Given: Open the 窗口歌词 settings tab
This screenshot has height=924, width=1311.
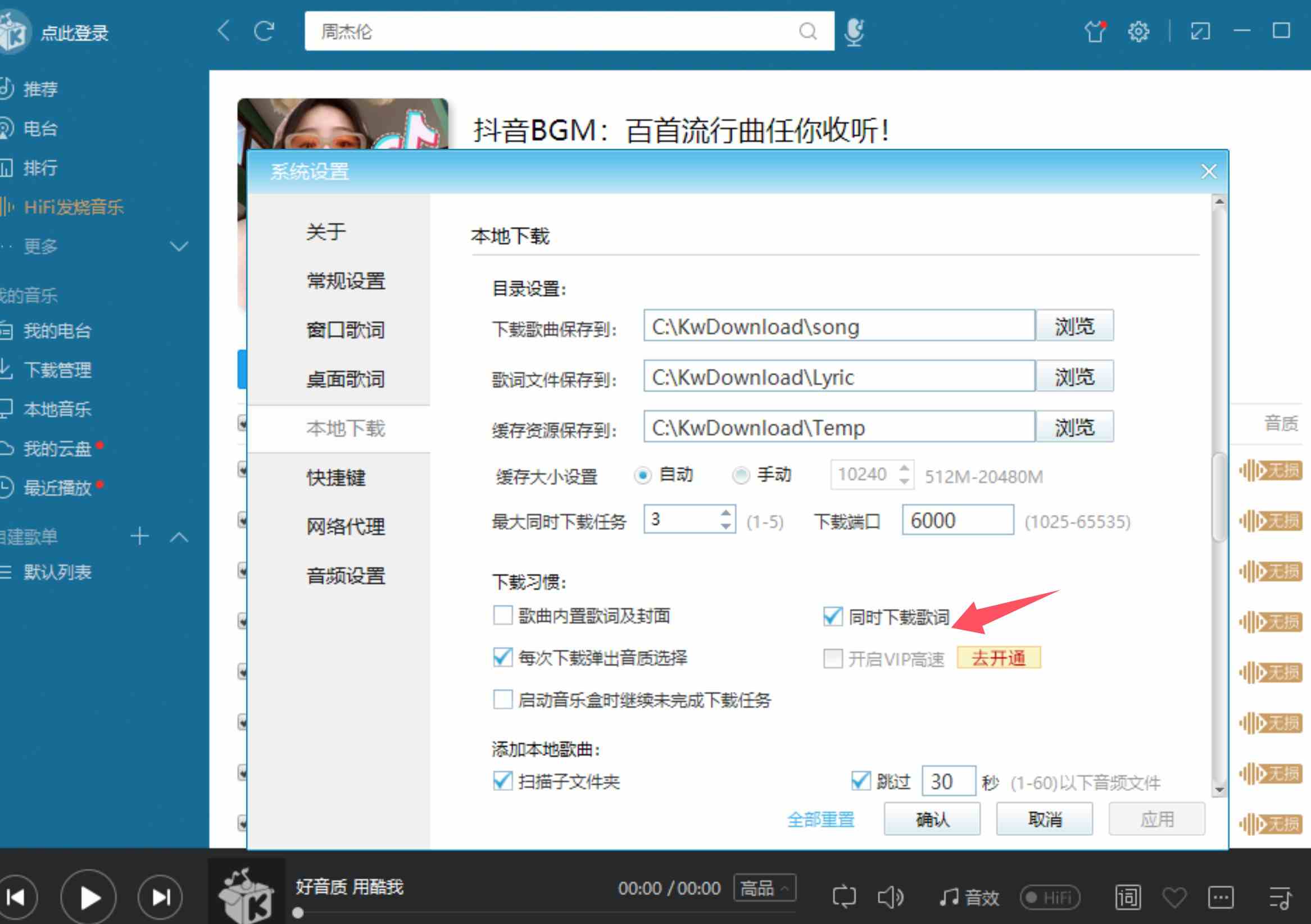Looking at the screenshot, I should pos(346,330).
